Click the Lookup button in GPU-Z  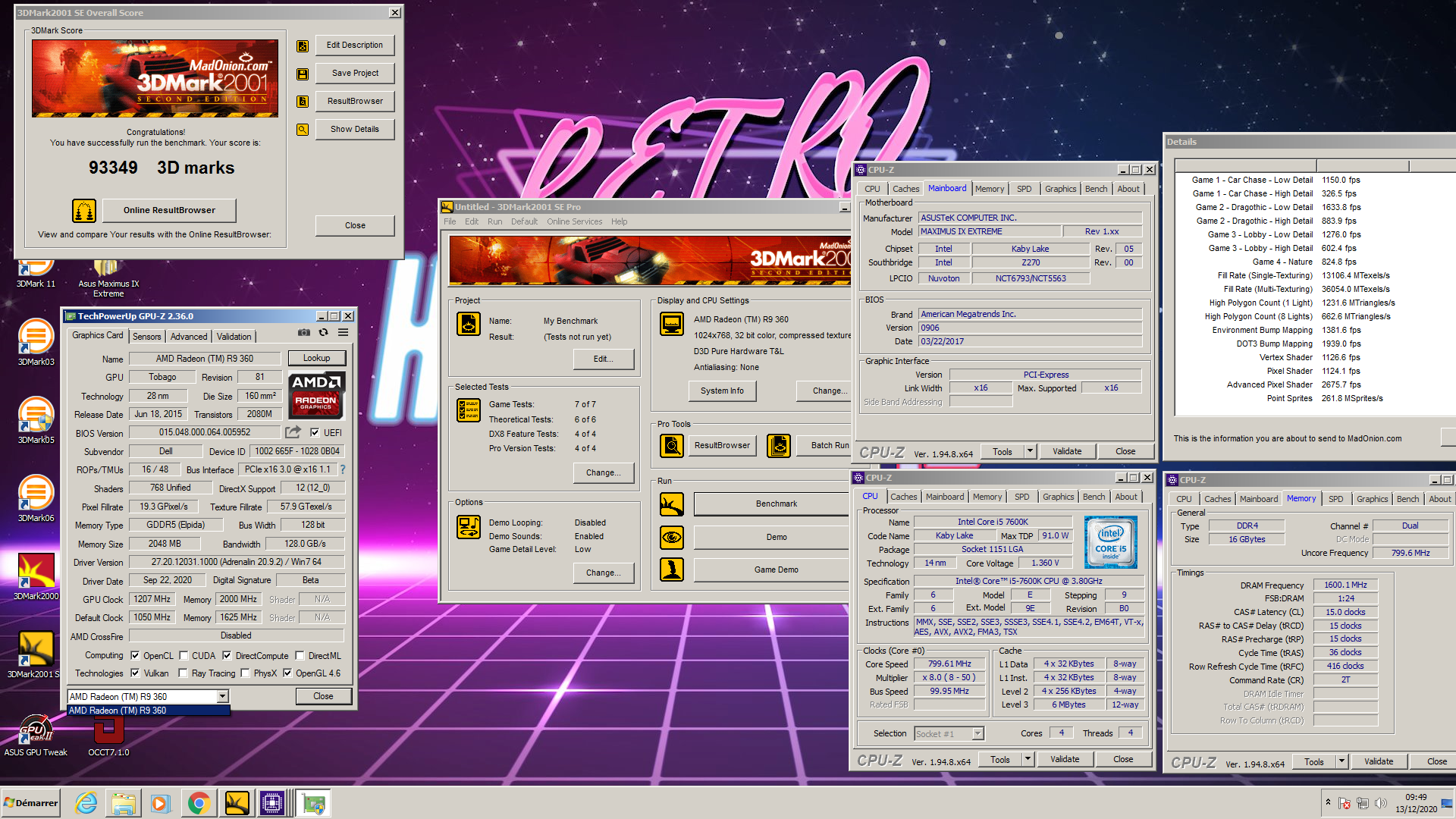[x=316, y=358]
